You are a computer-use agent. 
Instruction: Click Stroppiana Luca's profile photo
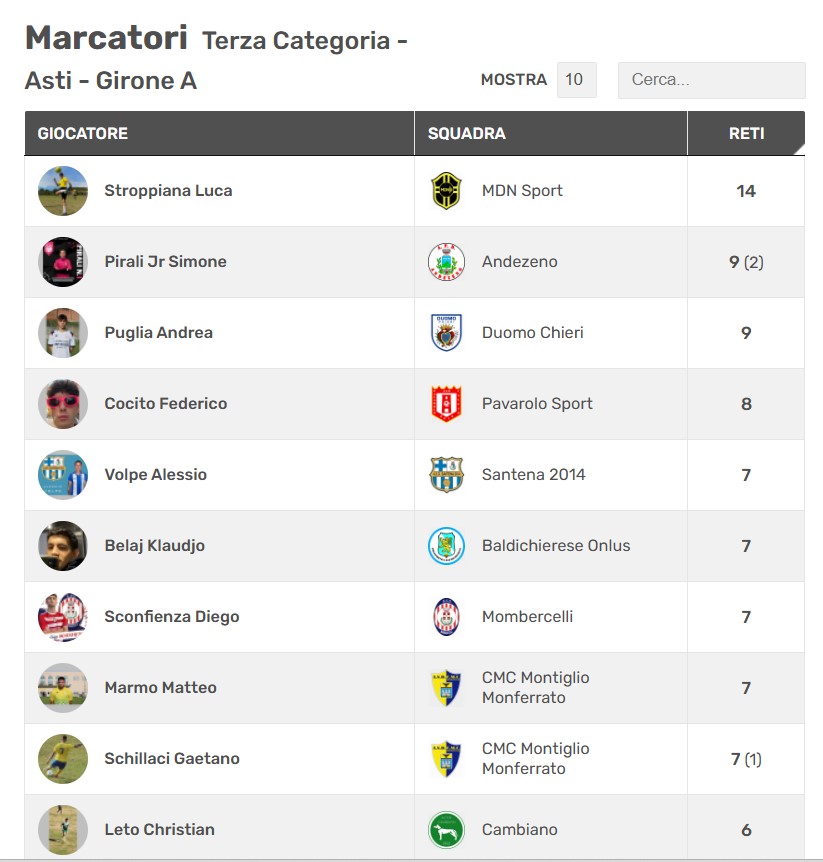coord(63,191)
